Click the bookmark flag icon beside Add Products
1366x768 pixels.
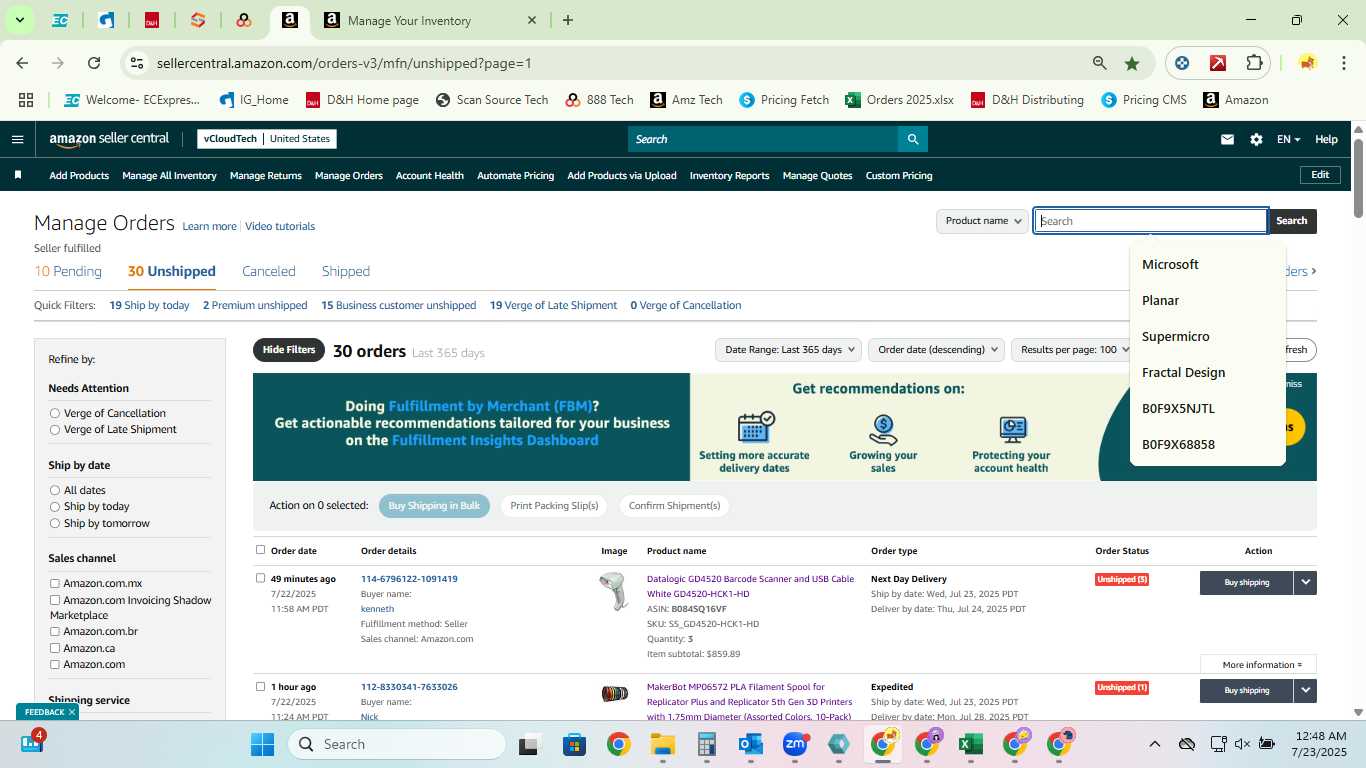coord(18,175)
